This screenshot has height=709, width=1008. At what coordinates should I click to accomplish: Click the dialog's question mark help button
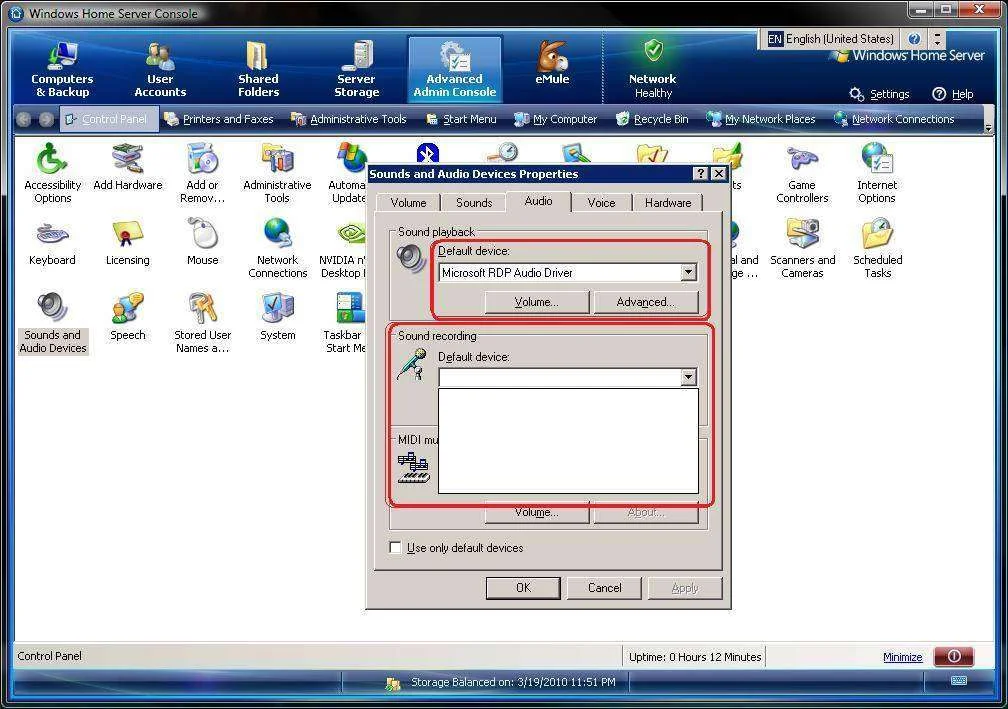click(x=701, y=174)
